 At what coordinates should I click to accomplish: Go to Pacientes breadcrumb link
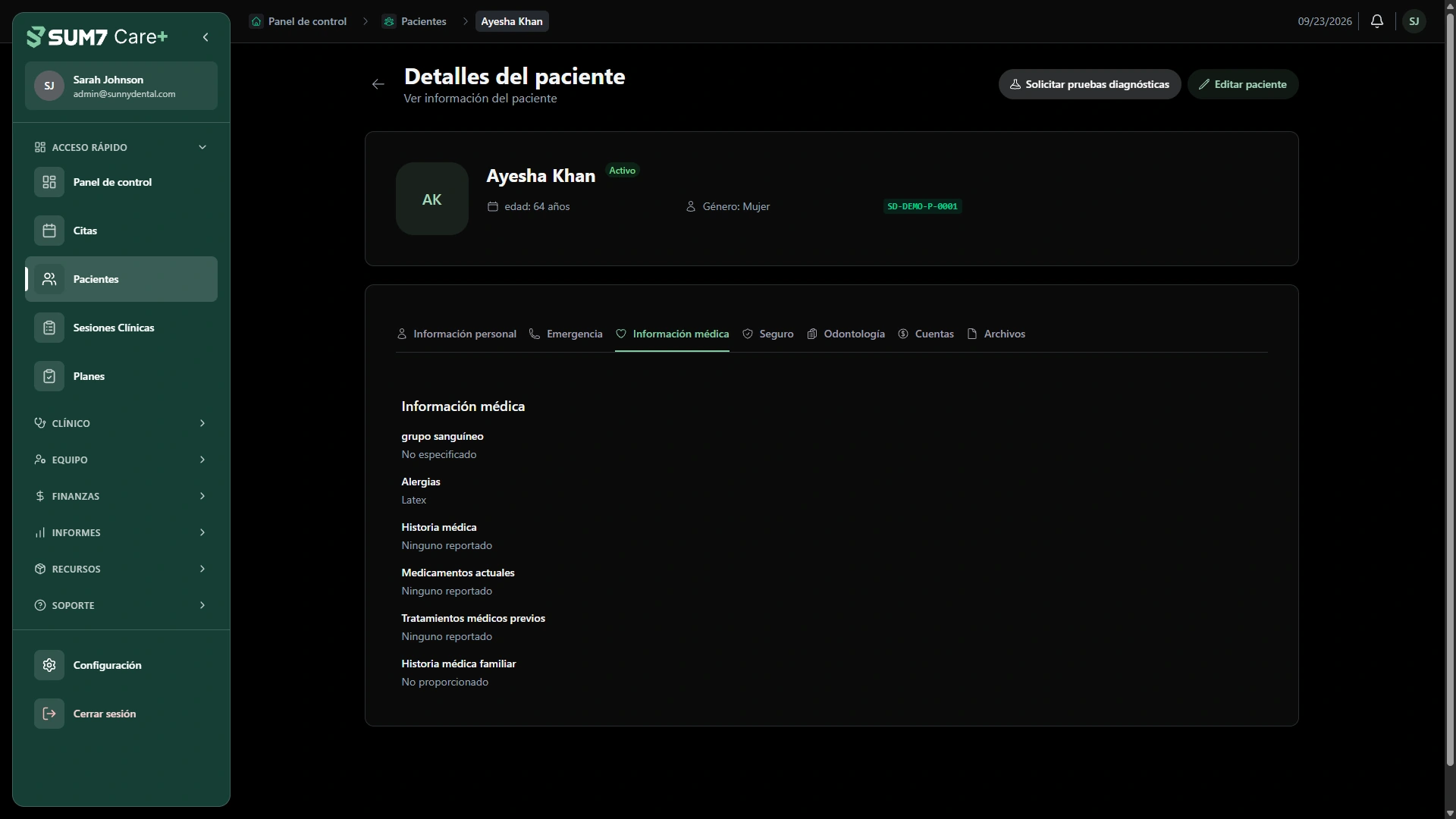[415, 21]
